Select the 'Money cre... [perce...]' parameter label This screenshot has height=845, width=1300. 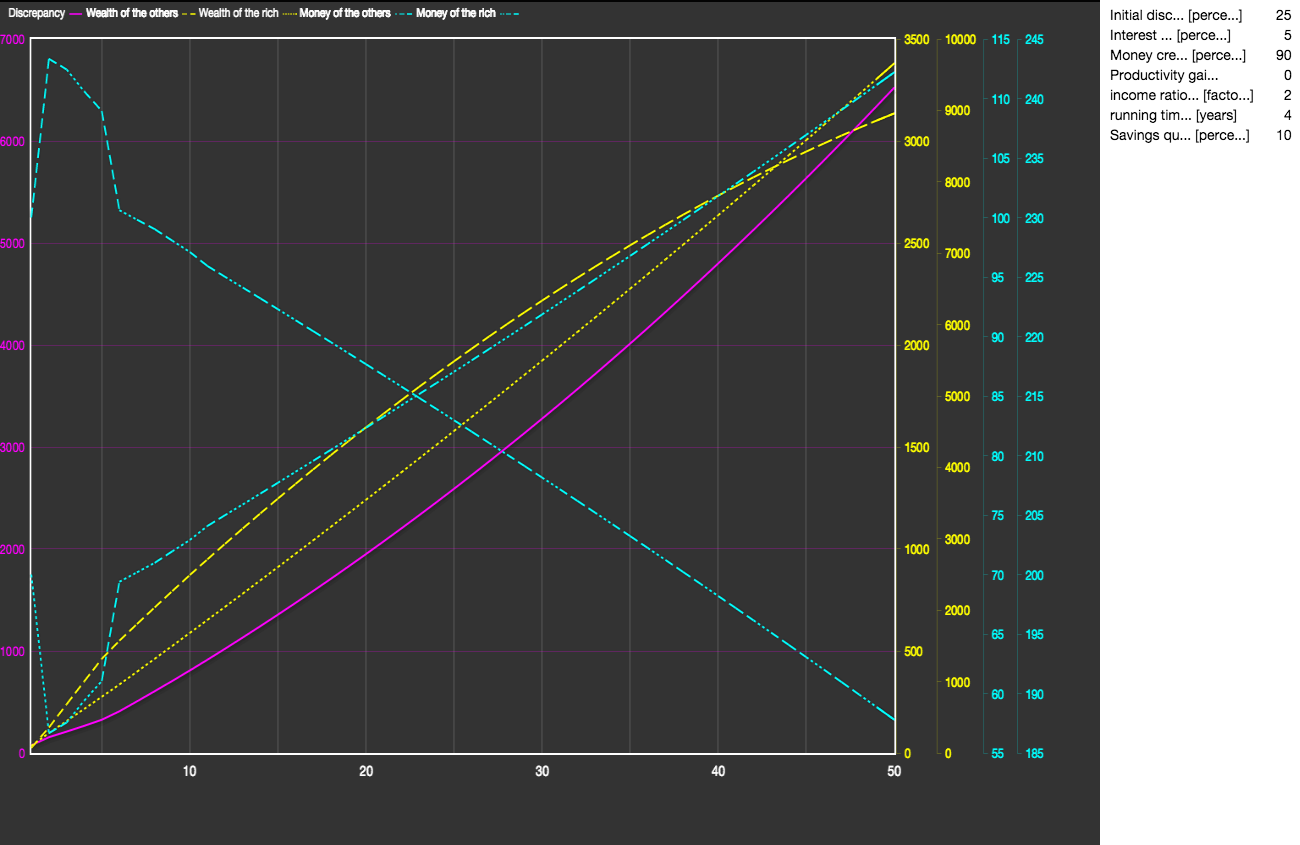coord(1178,55)
